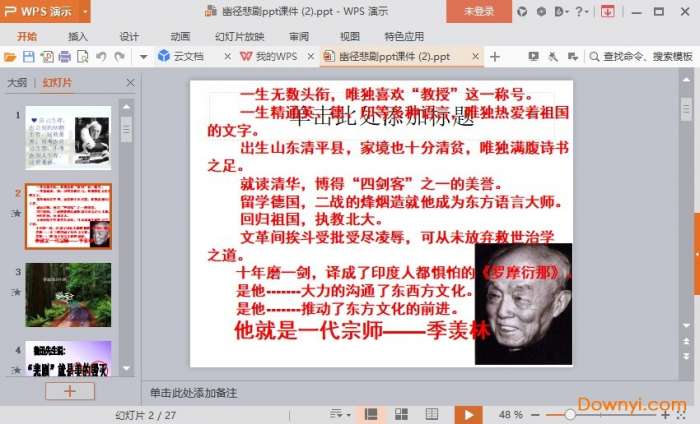Screen dimensions: 700x424
Task: Expand the WPS 演示 menu dropdown arrow
Action: (85, 11)
